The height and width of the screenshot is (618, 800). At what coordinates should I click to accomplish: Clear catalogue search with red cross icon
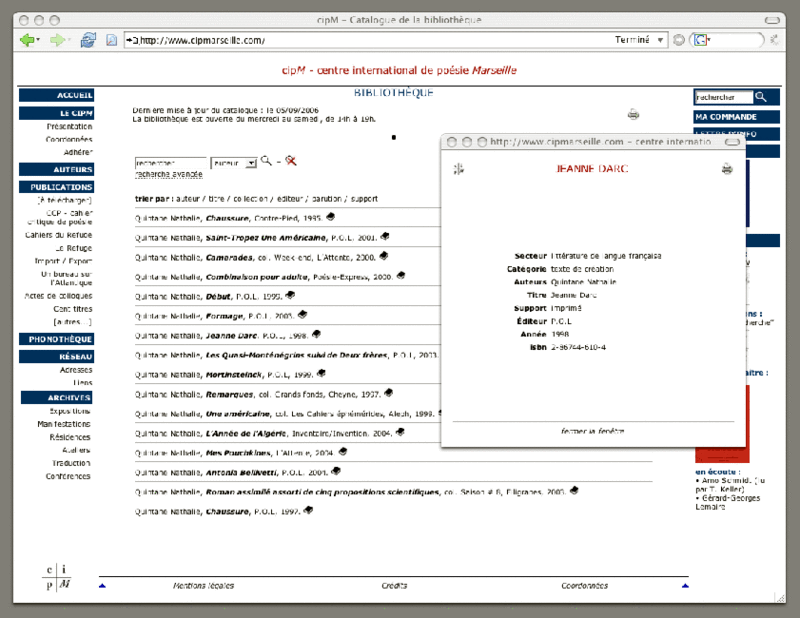click(291, 161)
